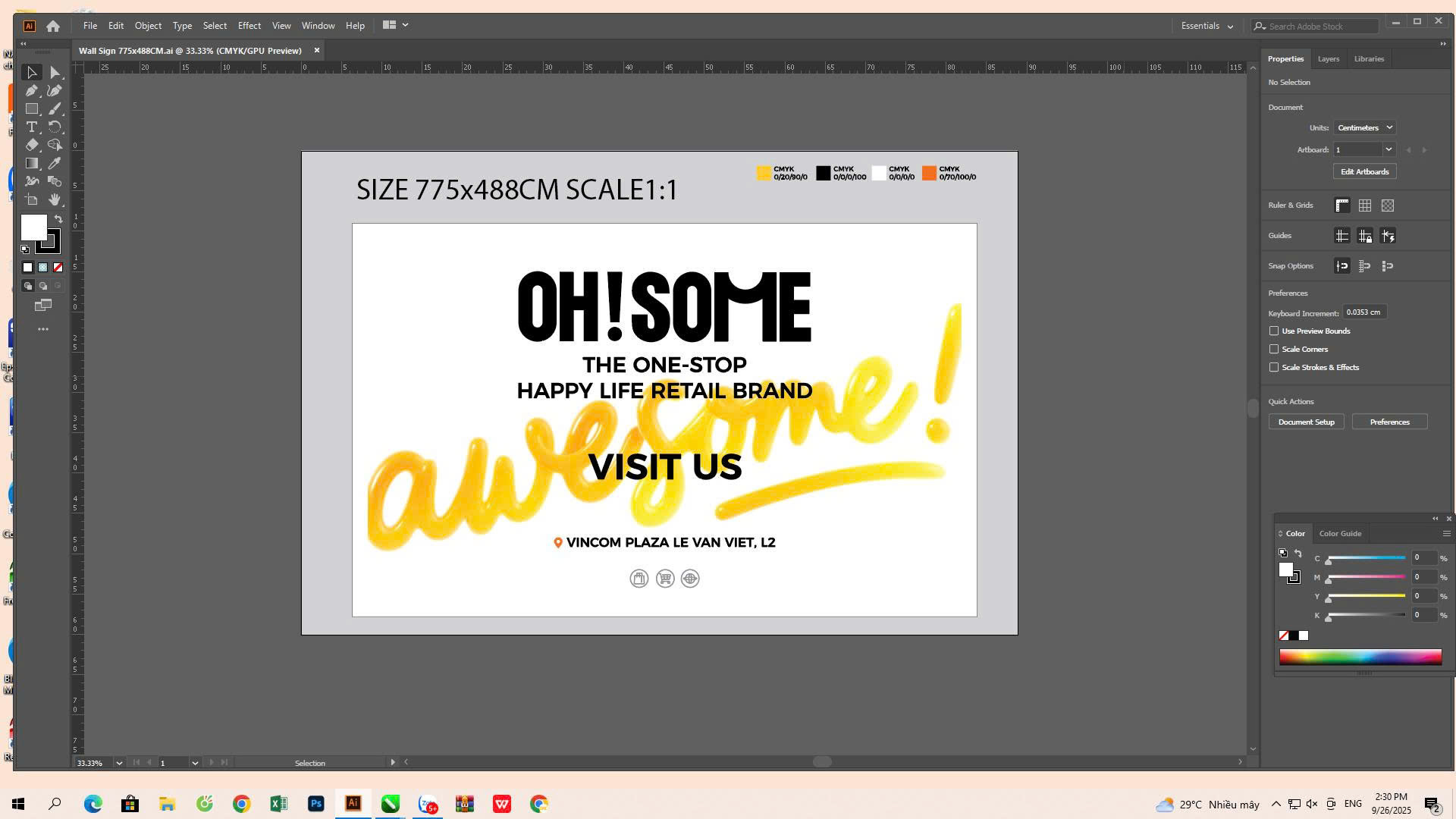Select the Eyedropper tool
This screenshot has width=1456, height=819.
coord(55,164)
